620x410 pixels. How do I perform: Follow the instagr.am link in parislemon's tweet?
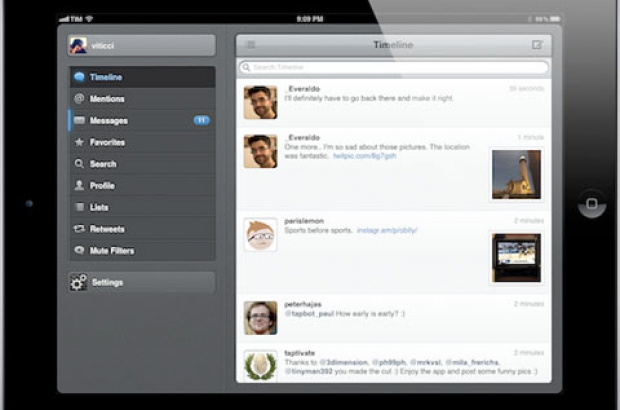click(387, 230)
